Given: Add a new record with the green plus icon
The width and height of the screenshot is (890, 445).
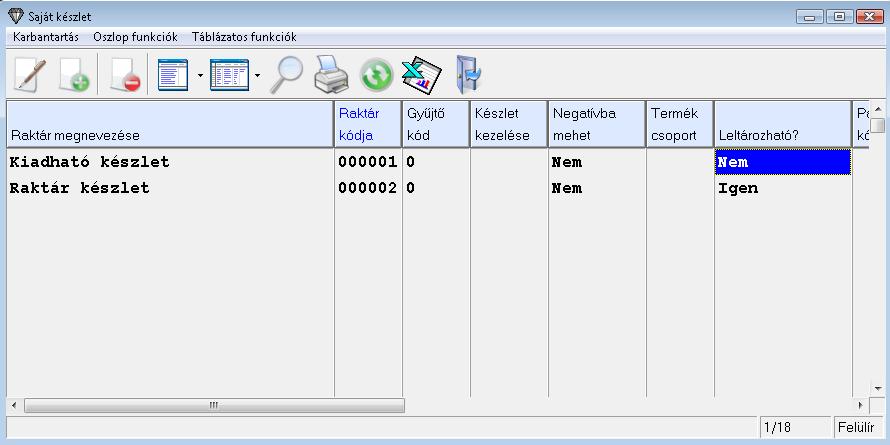Looking at the screenshot, I should click(x=75, y=74).
